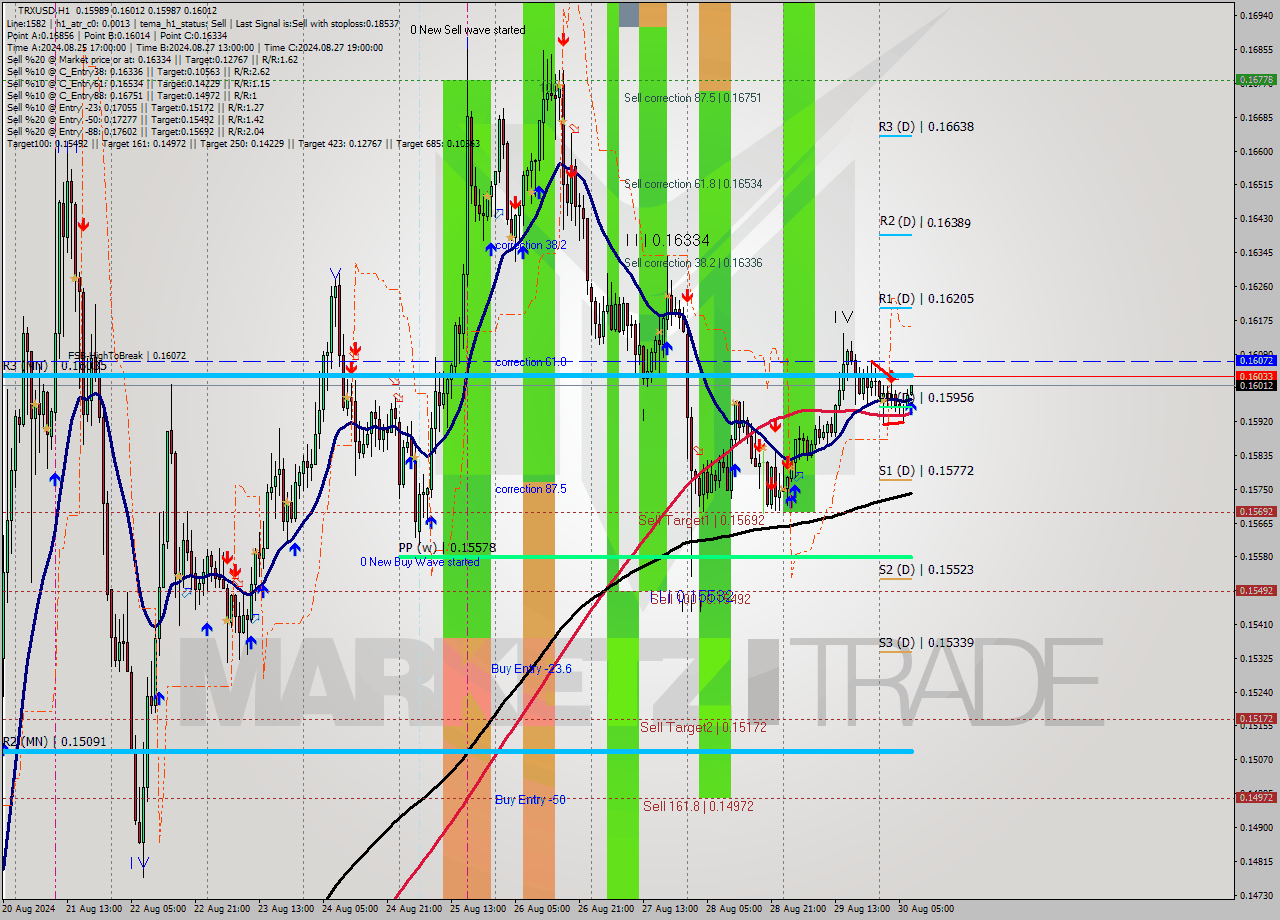Click green 0.16778 price axis tag
This screenshot has width=1280, height=920.
1256,79
